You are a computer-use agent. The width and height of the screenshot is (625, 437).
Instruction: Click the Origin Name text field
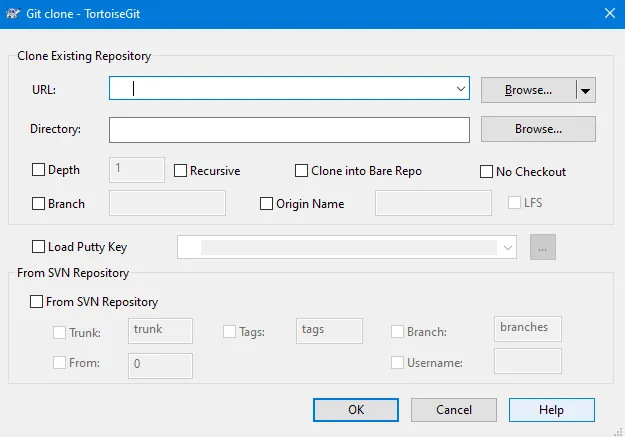tap(433, 203)
